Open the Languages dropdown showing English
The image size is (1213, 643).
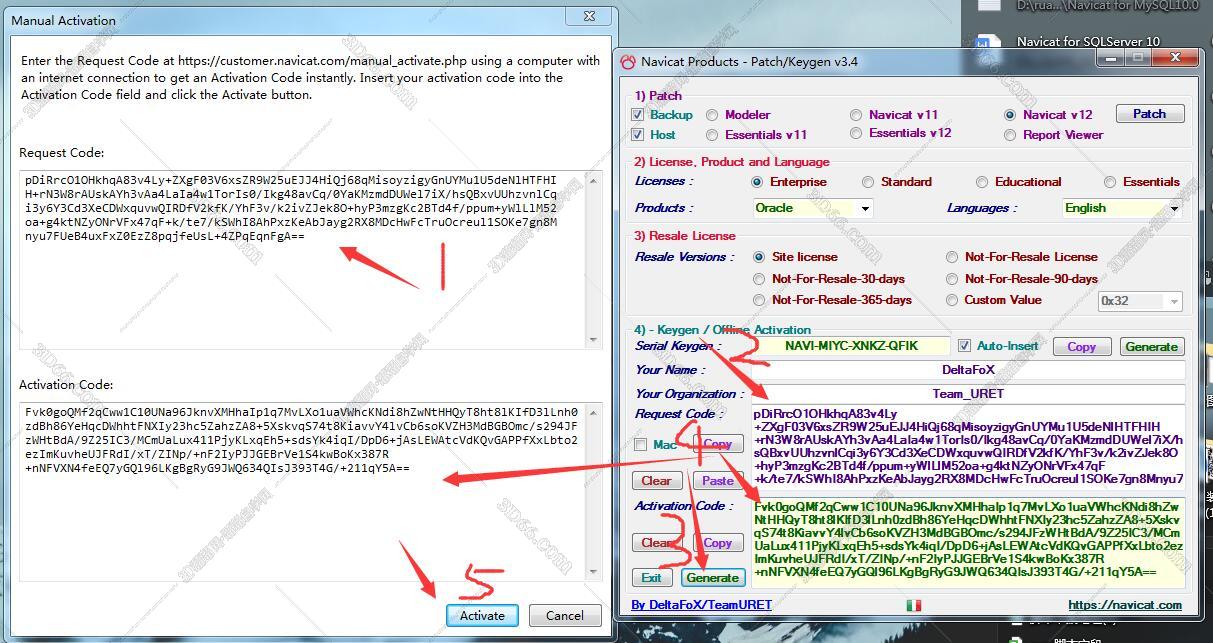pyautogui.click(x=1122, y=208)
